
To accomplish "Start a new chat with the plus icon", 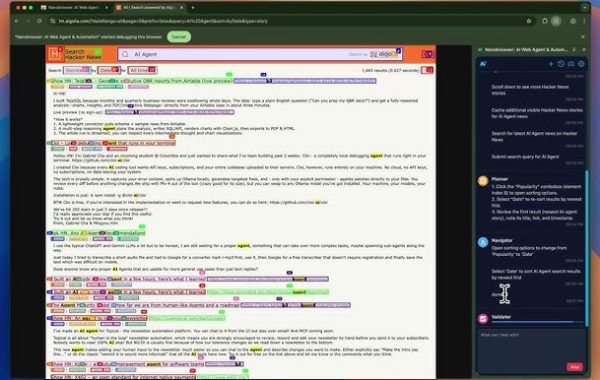I will pos(551,64).
